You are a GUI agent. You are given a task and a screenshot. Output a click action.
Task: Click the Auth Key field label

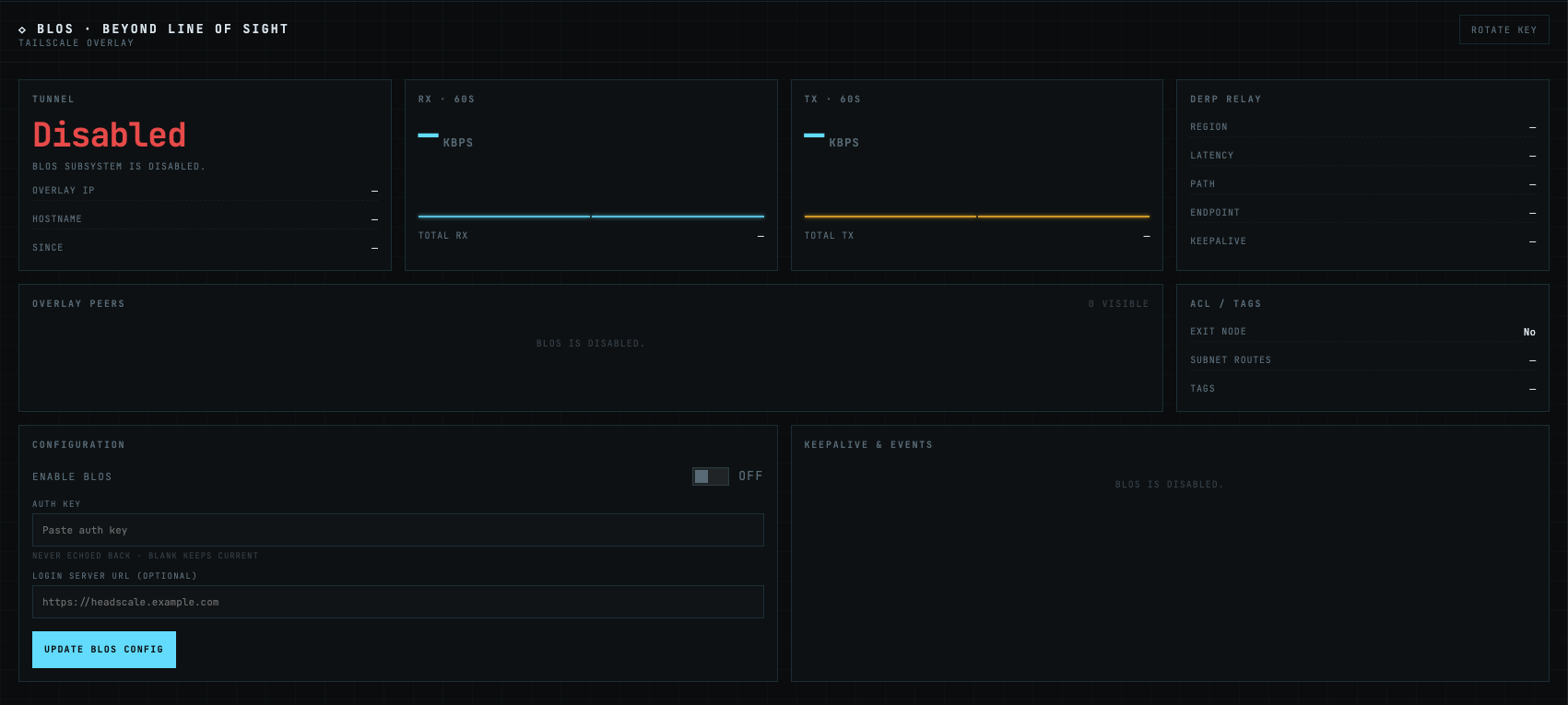coord(56,504)
